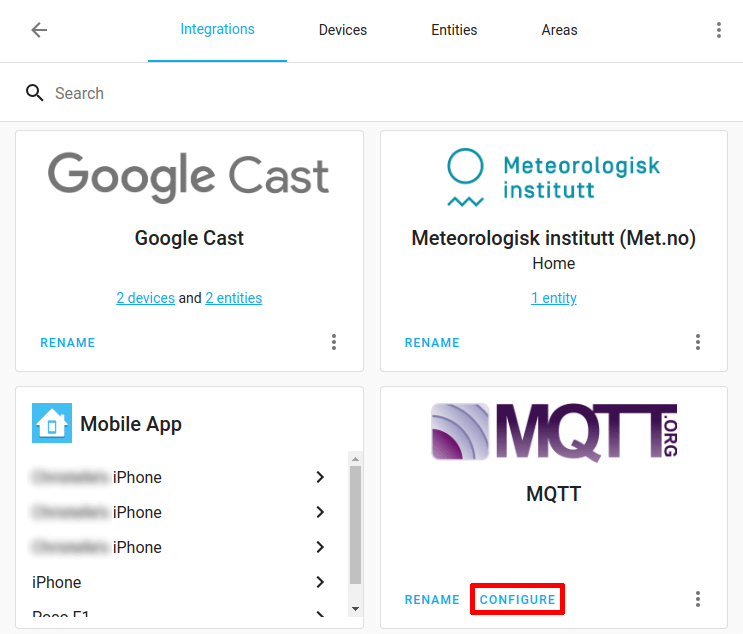Screen dimensions: 743x634
Task: Go back with the arrow icon
Action: point(39,30)
